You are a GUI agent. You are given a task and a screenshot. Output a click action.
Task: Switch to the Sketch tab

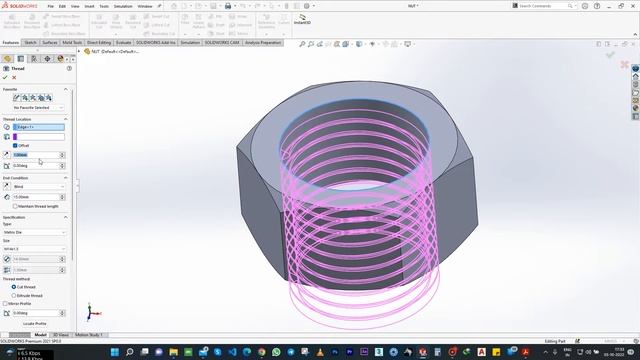click(x=30, y=42)
